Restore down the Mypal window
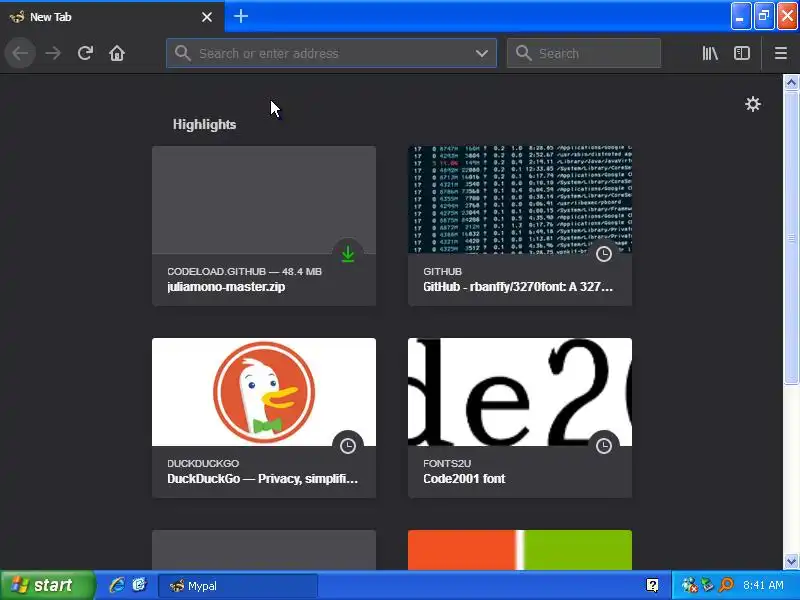 tap(764, 16)
